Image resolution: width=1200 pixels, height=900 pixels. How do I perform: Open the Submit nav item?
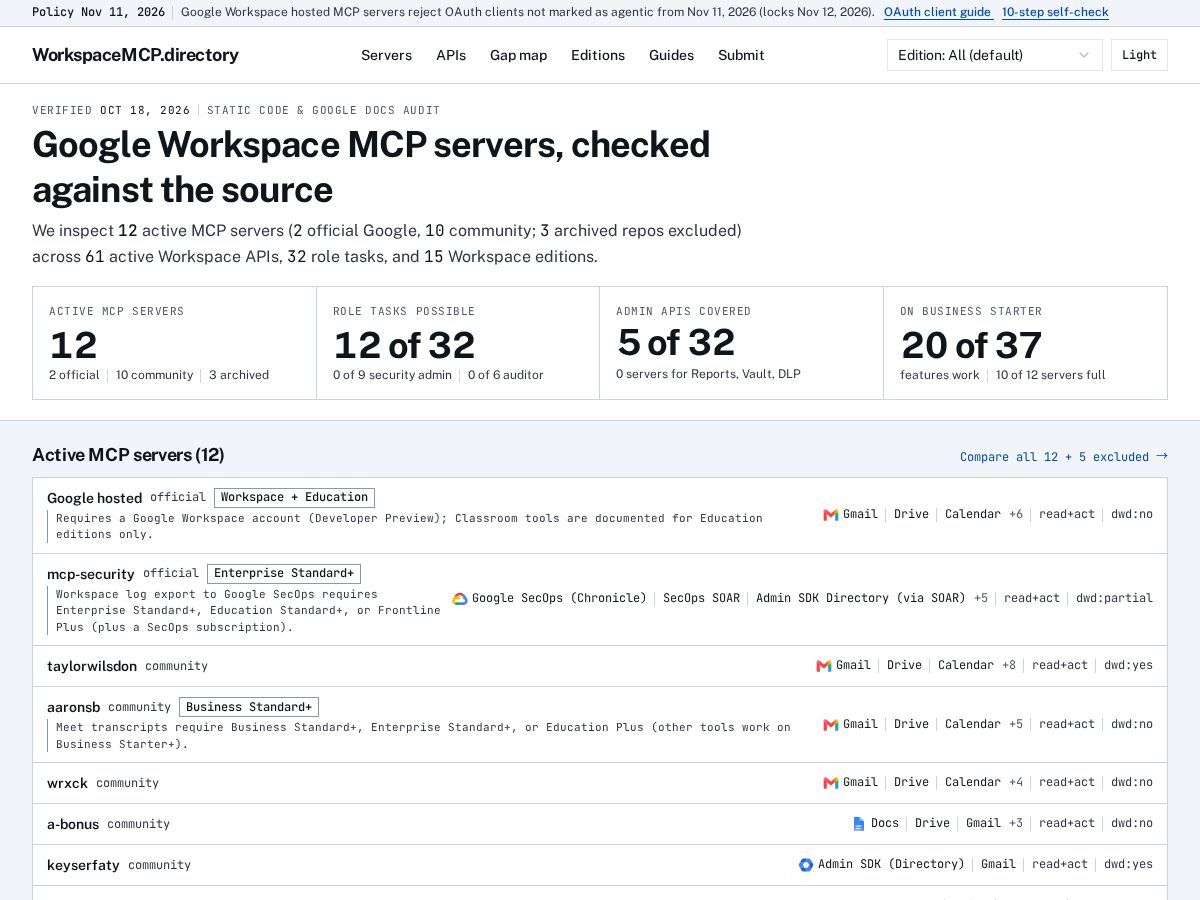tap(741, 55)
